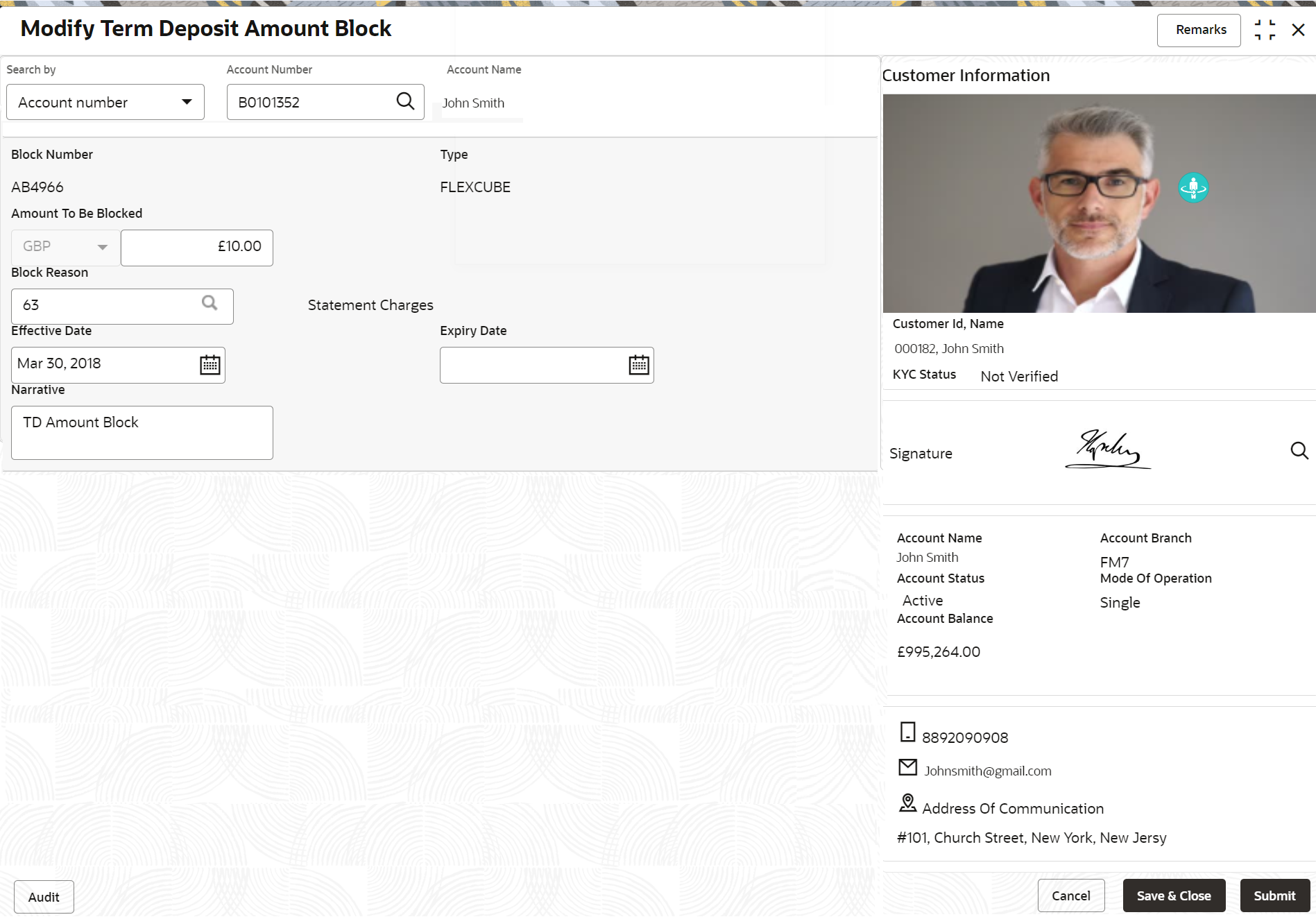Click the Audit button
This screenshot has height=917, width=1316.
tap(44, 897)
